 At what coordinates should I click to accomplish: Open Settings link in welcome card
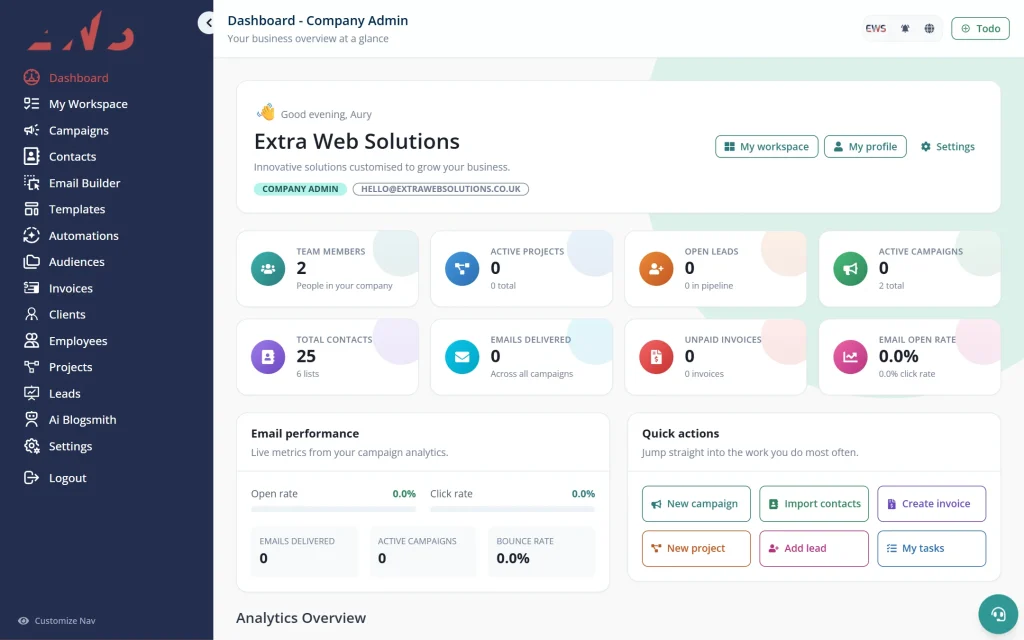pyautogui.click(x=947, y=147)
